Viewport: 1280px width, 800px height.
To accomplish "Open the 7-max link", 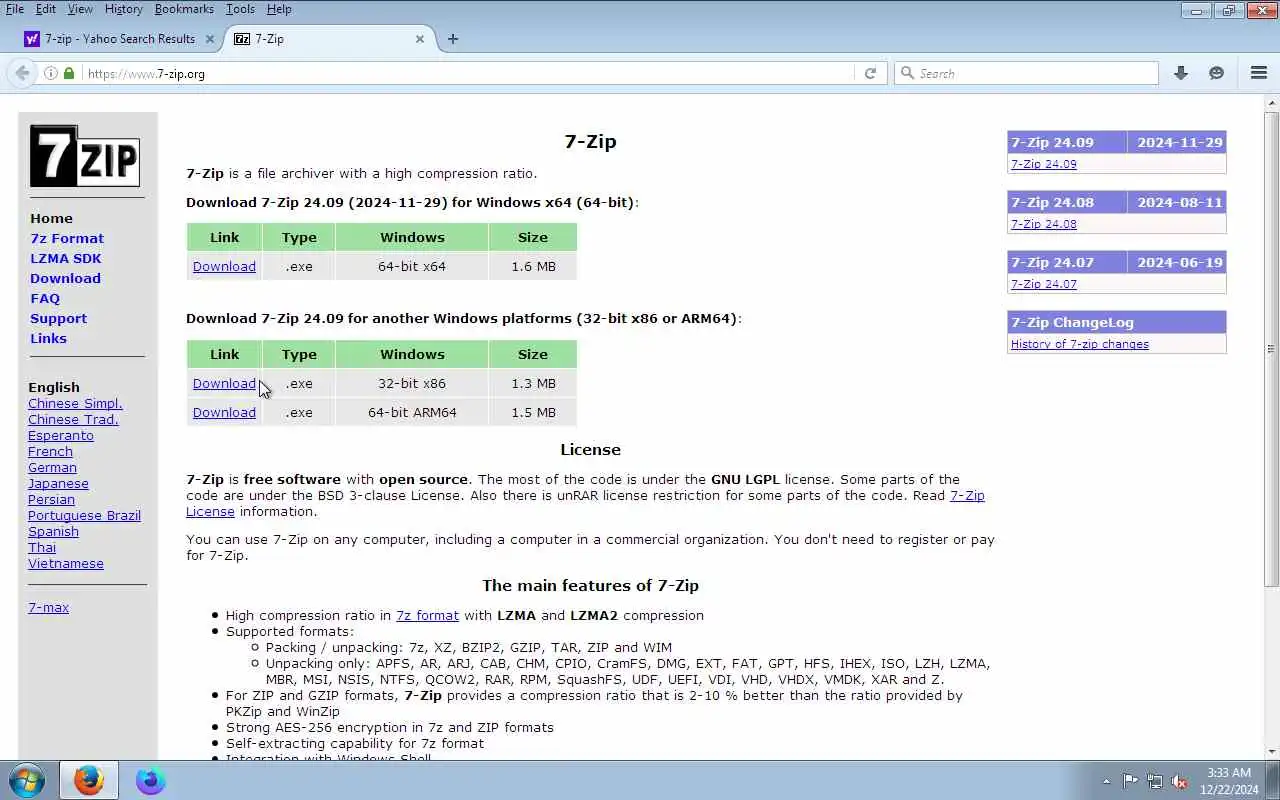I will pos(48,608).
